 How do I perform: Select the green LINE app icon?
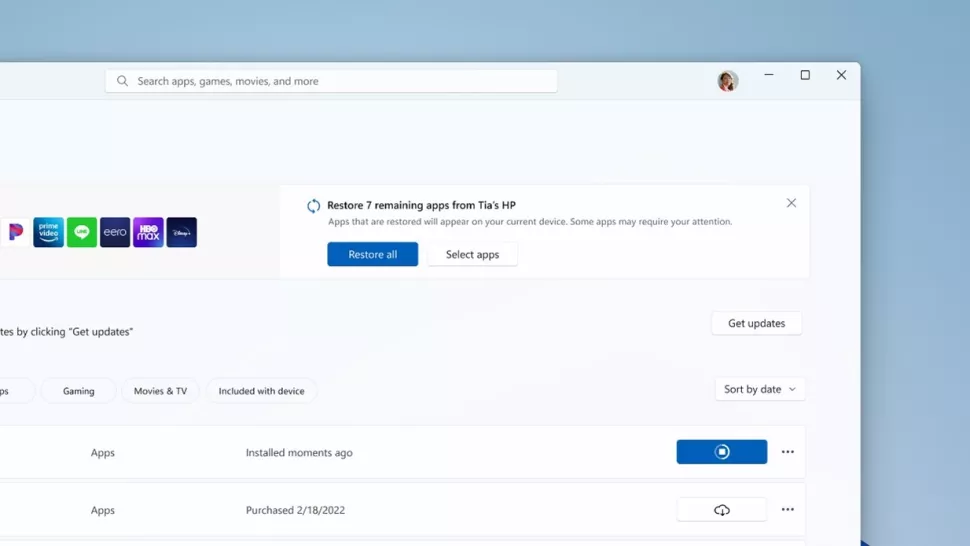82,232
